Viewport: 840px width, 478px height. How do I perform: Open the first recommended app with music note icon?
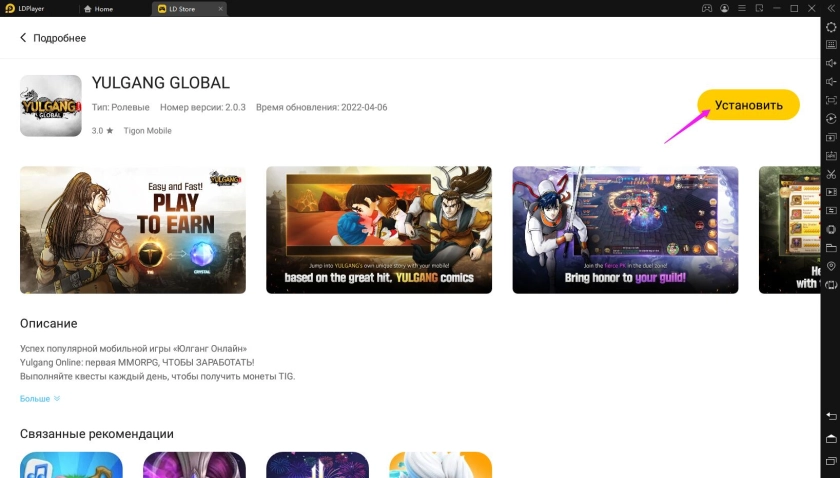[x=71, y=465]
